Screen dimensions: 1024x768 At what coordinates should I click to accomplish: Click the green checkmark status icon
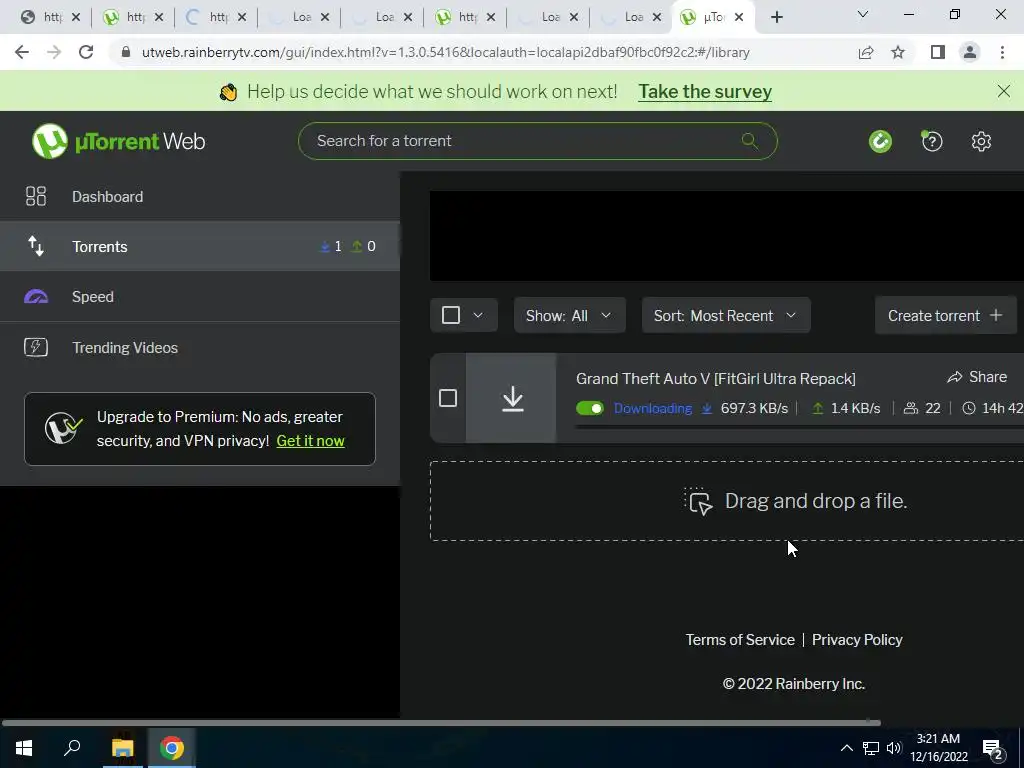click(880, 141)
